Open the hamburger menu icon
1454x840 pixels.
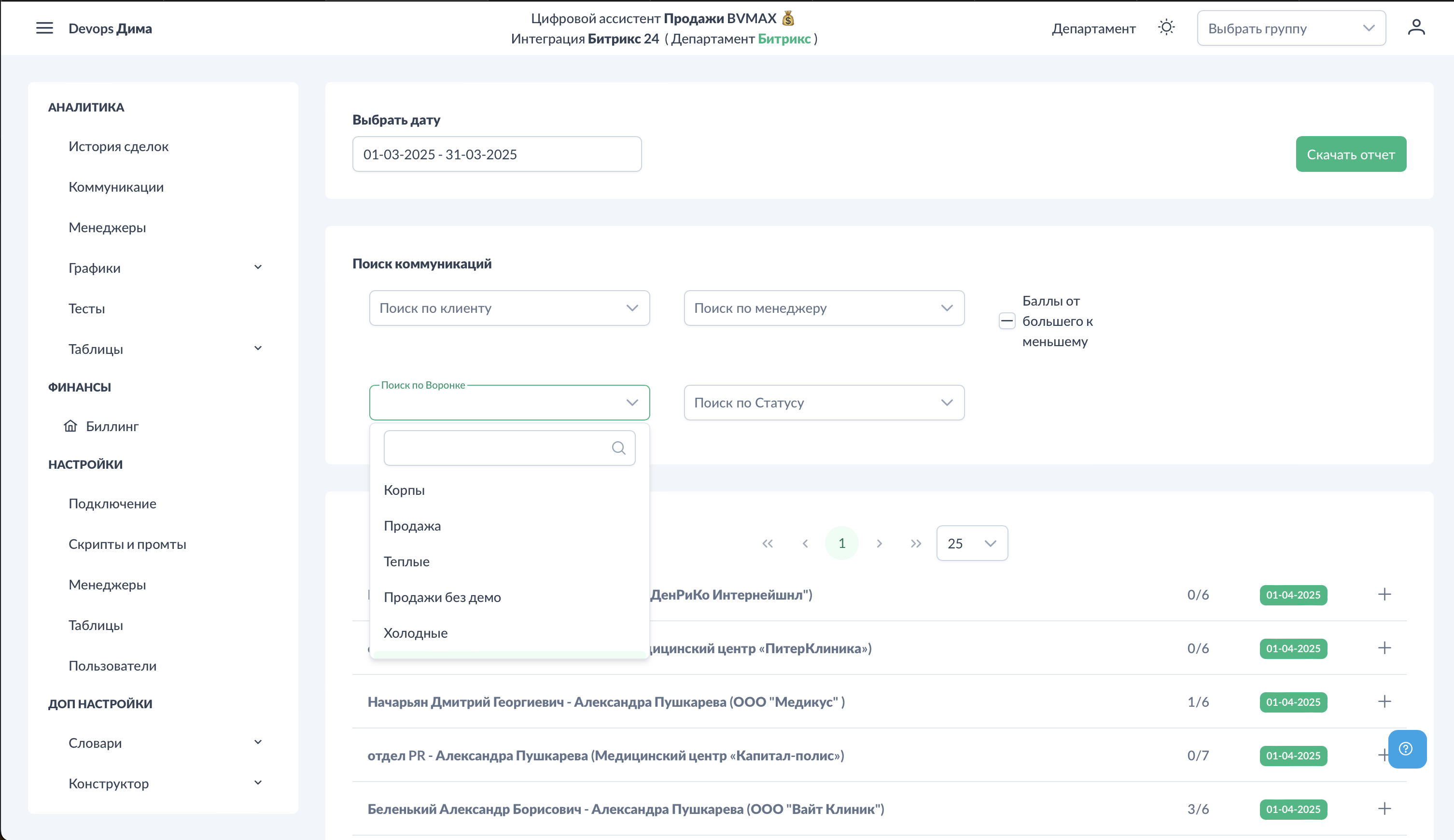tap(44, 28)
